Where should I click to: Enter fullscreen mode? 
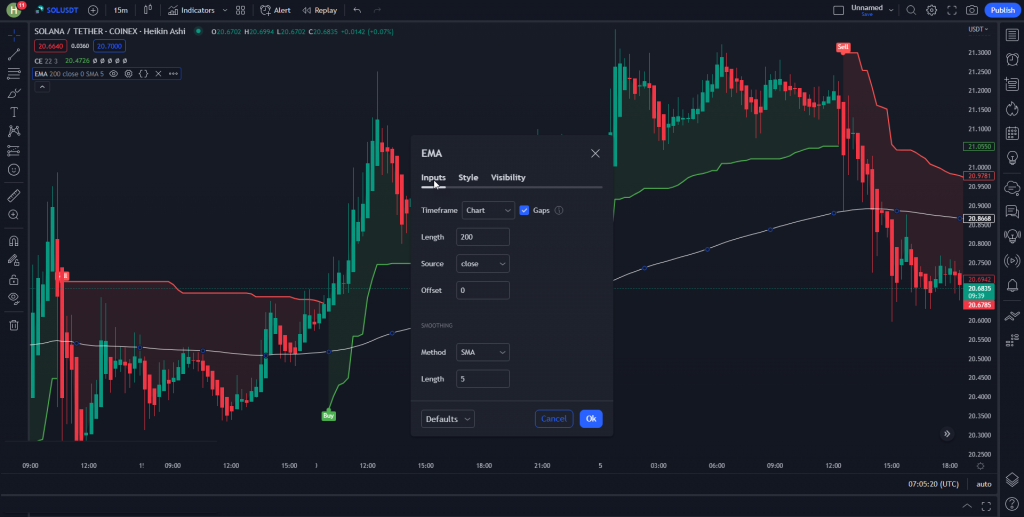point(952,10)
